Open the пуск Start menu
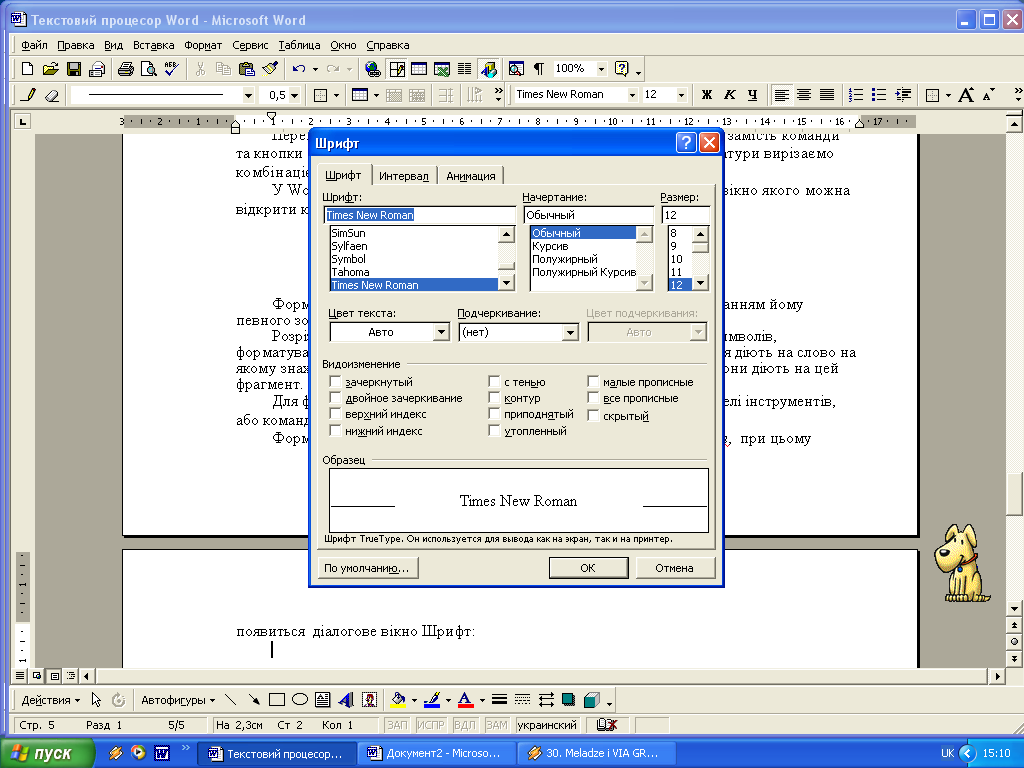1024x768 pixels. pos(46,754)
